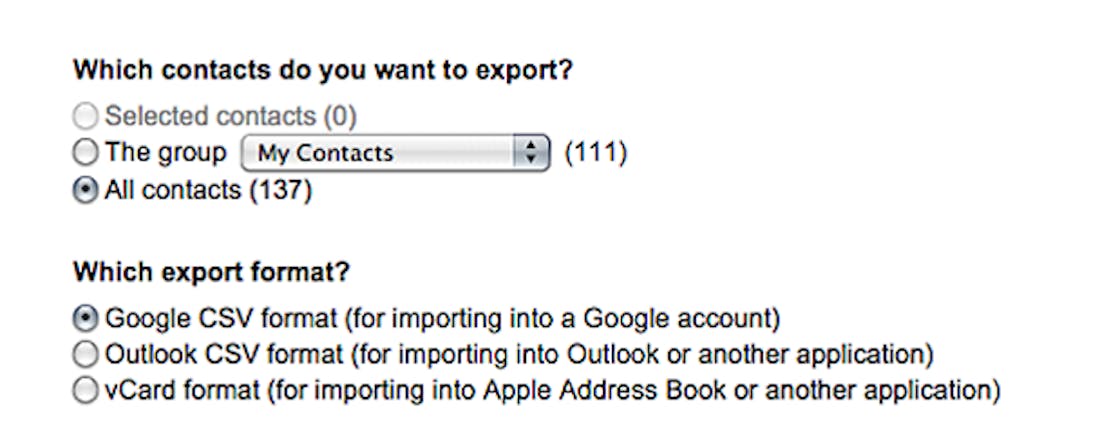Click the "All contacts (137)" label text
Screen dimensions: 1100x440
(208, 190)
